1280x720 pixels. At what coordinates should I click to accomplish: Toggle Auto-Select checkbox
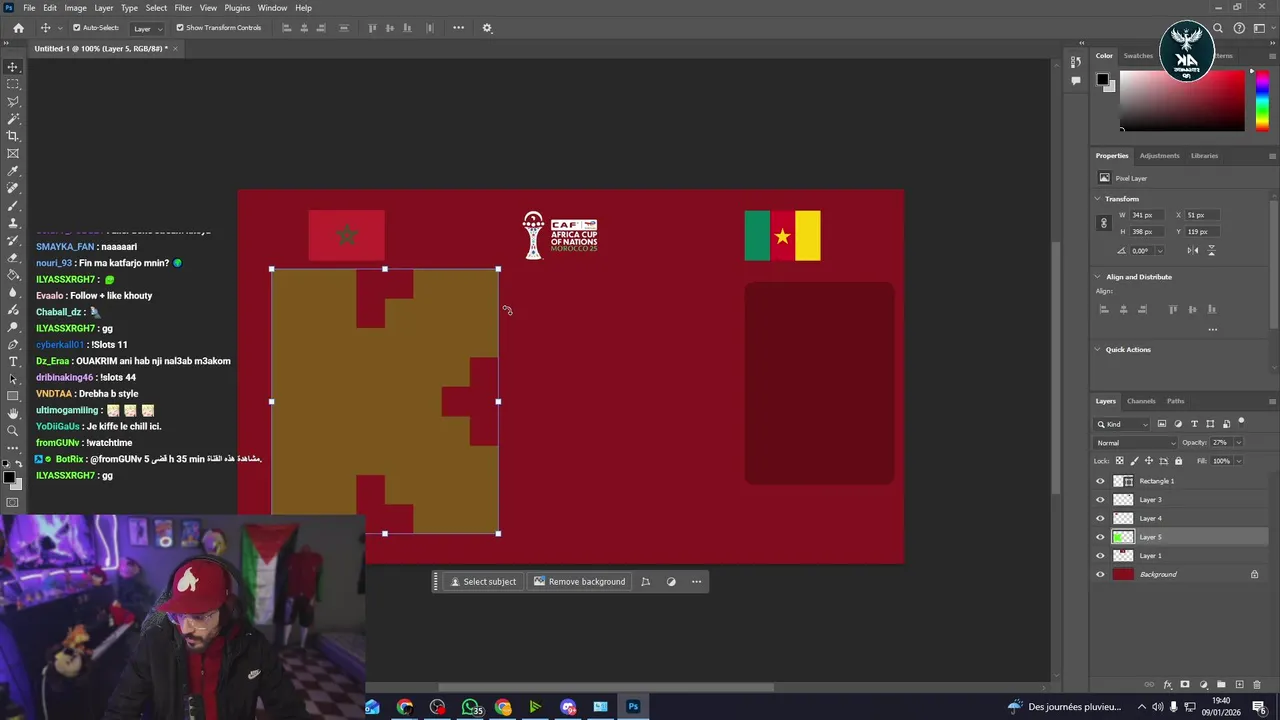pos(77,28)
